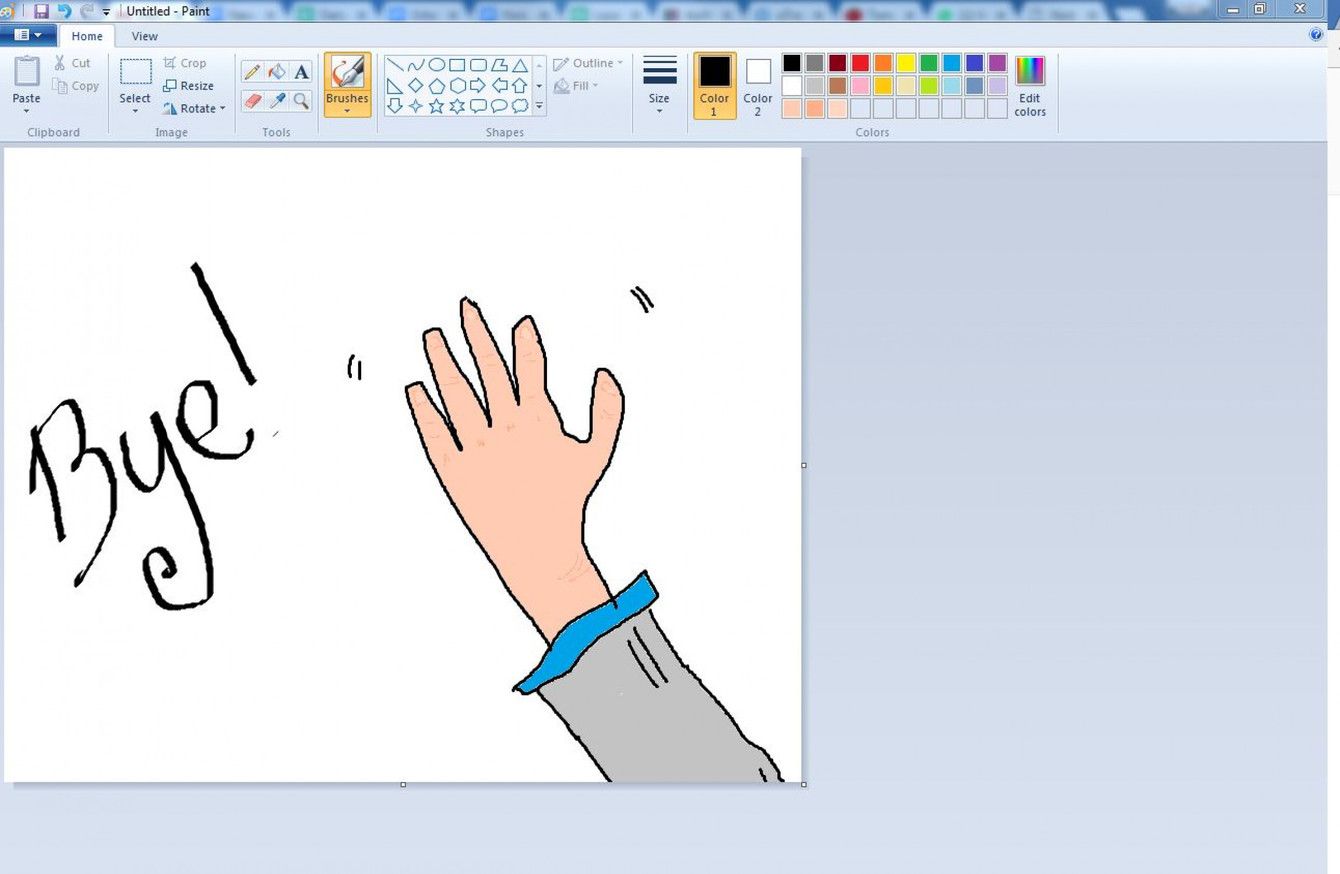Switch active slot to Color 2
The width and height of the screenshot is (1340, 874).
tap(758, 85)
